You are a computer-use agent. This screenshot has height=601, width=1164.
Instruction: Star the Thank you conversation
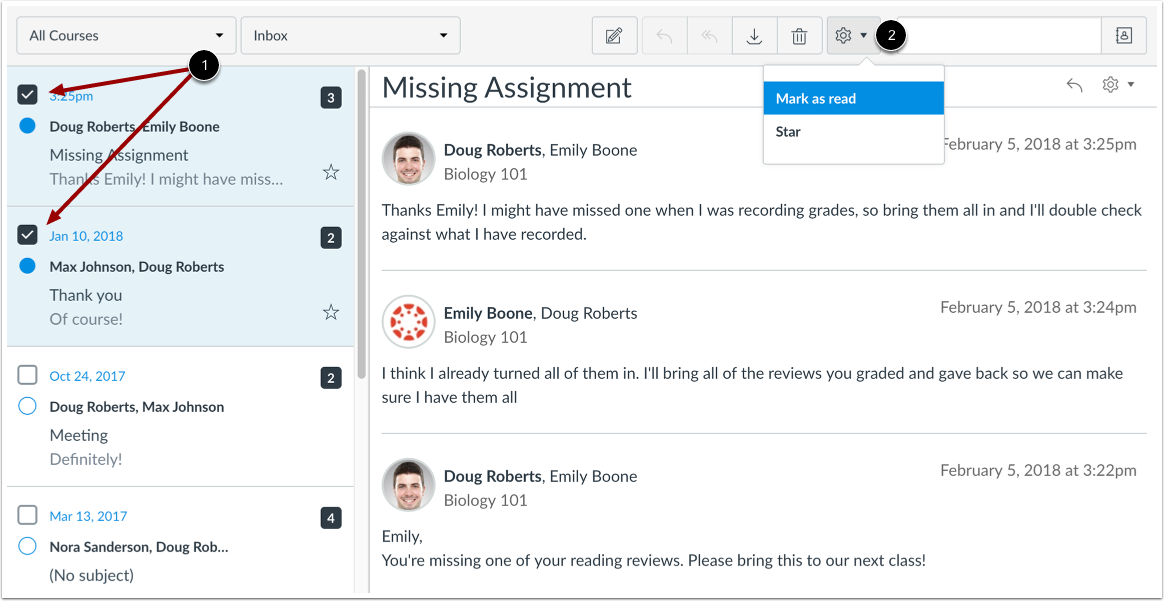coord(331,312)
